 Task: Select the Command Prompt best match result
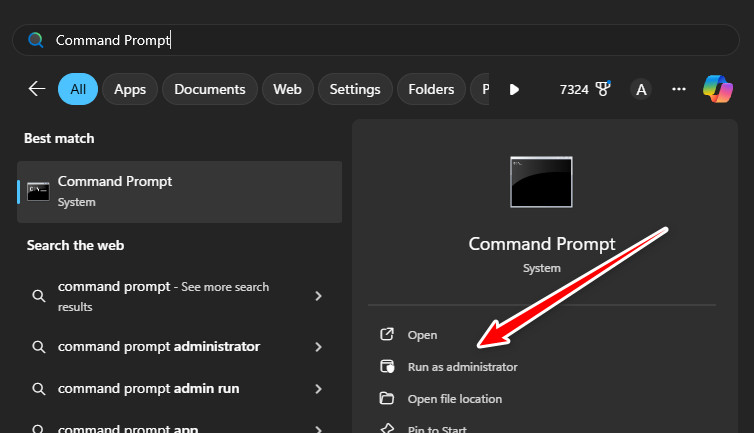(x=180, y=191)
